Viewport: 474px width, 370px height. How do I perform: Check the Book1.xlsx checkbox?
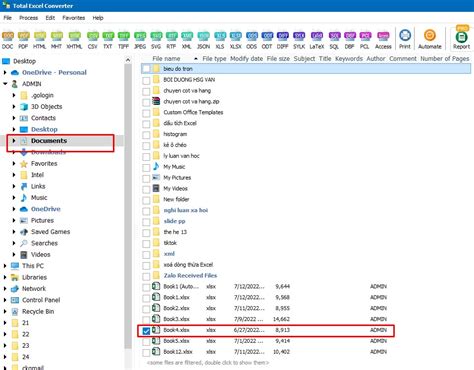(146, 298)
